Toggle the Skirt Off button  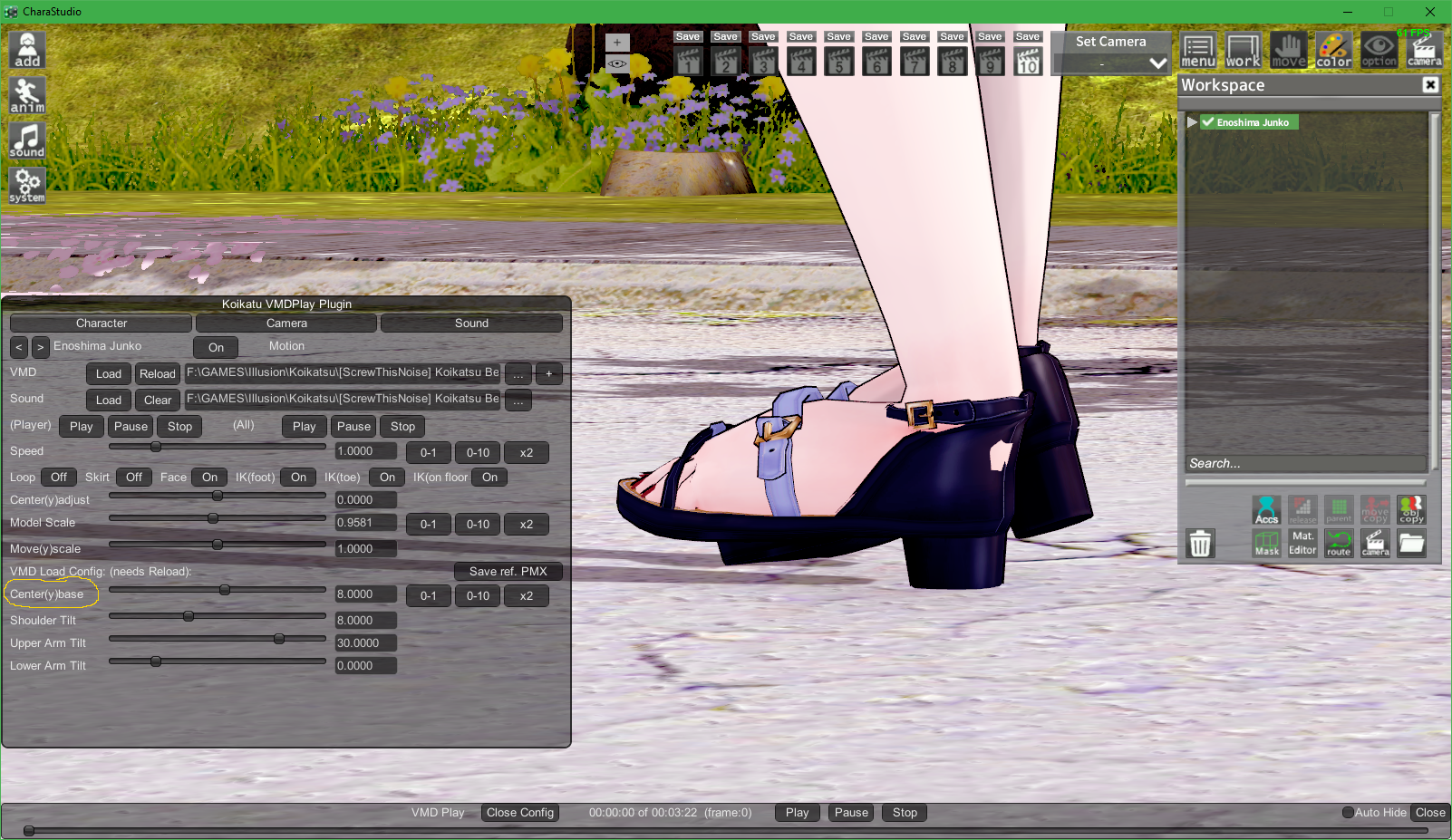(x=134, y=478)
